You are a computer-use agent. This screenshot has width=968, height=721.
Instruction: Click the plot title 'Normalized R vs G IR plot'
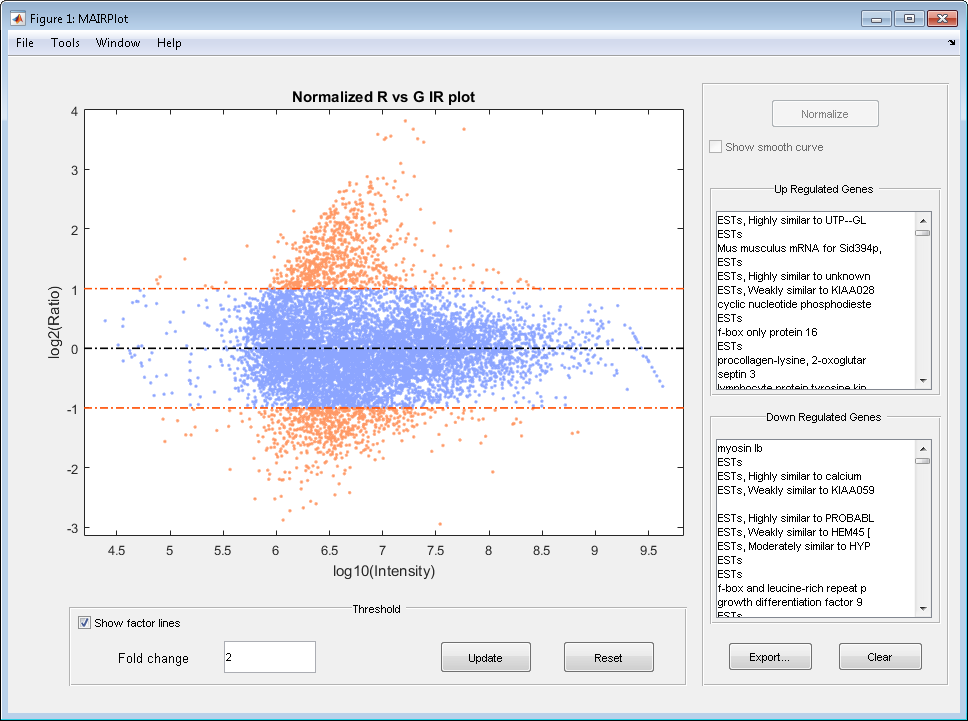(x=383, y=97)
